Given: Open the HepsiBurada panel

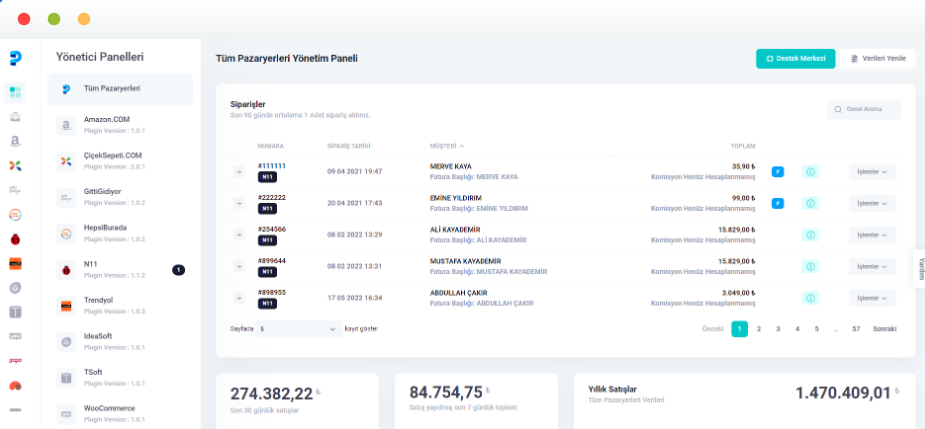Looking at the screenshot, I should pos(120,233).
